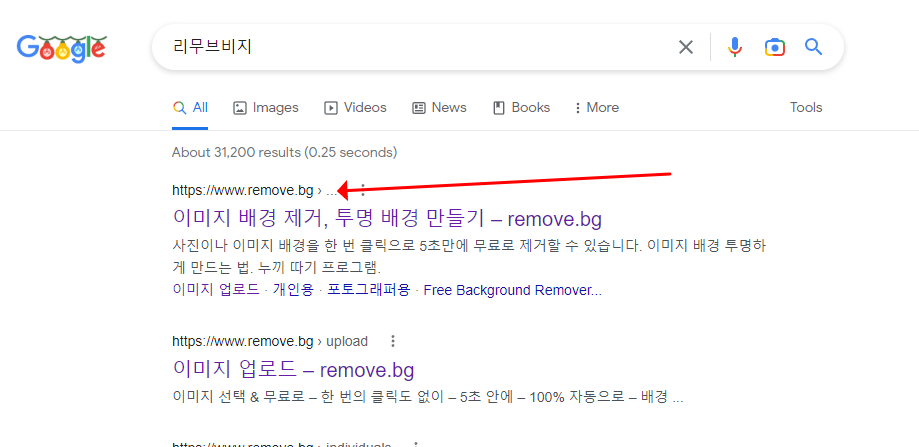The width and height of the screenshot is (919, 447).
Task: Click the Google holiday logo
Action: 62,47
